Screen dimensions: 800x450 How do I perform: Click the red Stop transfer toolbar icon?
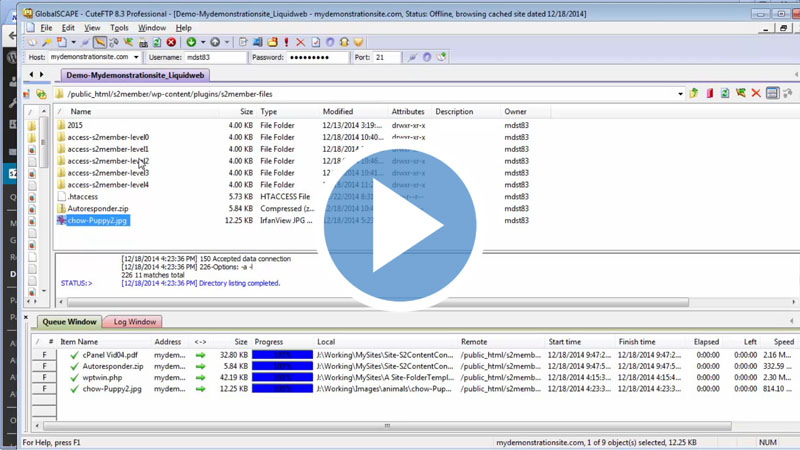coord(171,43)
